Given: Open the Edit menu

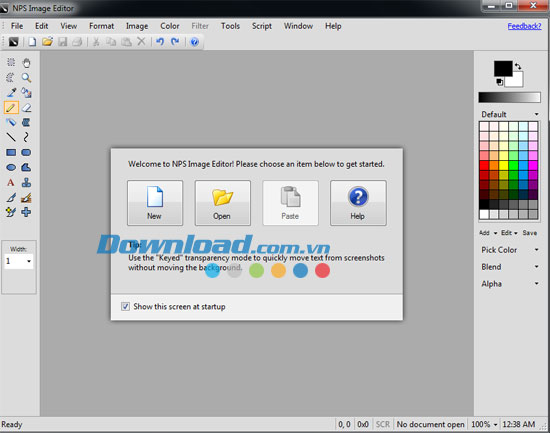Looking at the screenshot, I should (41, 26).
